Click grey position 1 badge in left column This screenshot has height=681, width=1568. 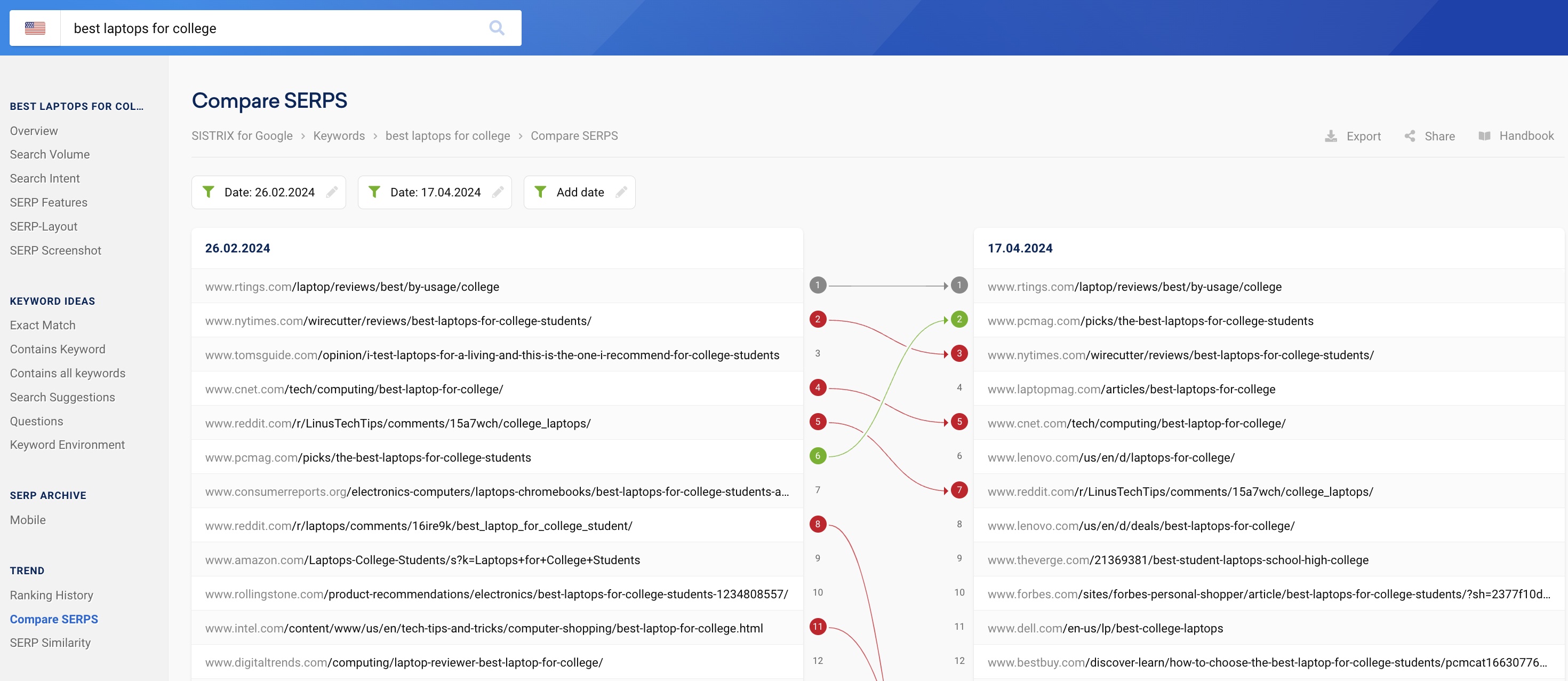(818, 285)
